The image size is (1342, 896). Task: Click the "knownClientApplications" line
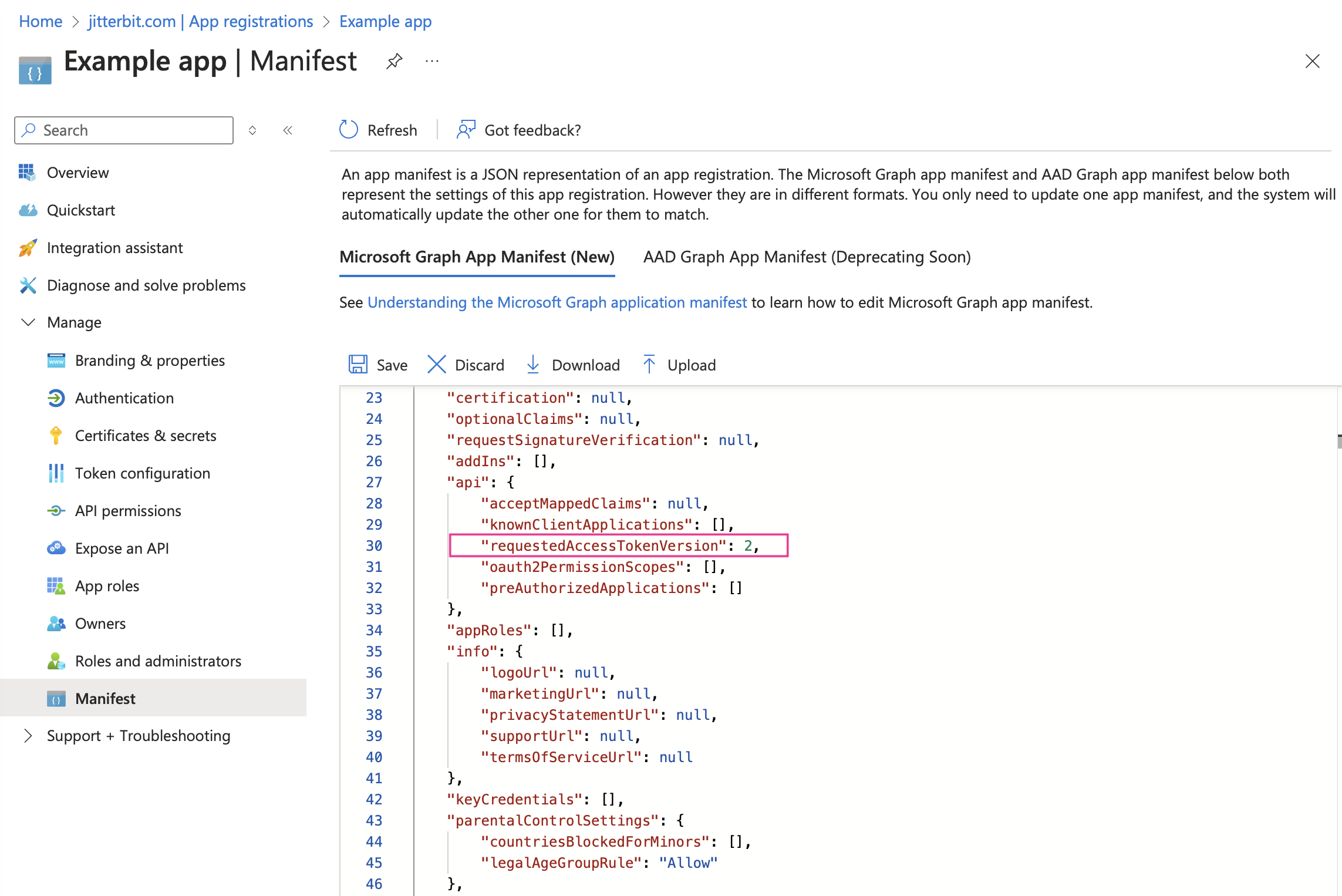pos(607,524)
